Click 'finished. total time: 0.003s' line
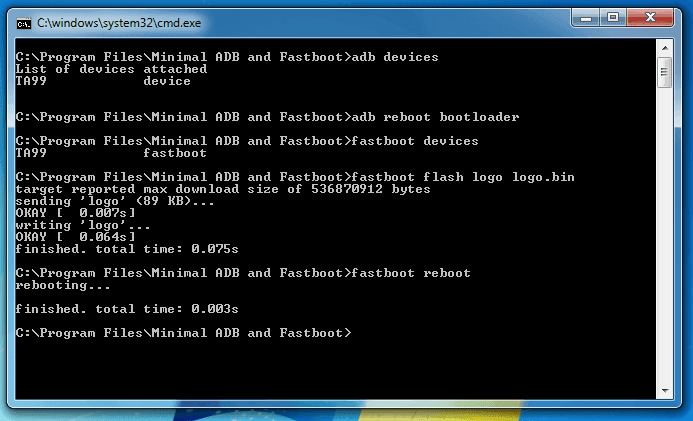 click(x=127, y=309)
